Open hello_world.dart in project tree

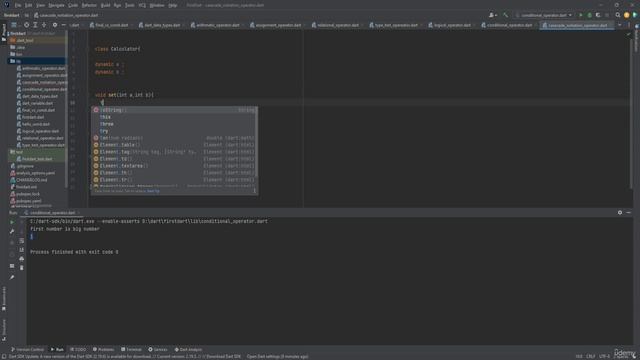36,124
